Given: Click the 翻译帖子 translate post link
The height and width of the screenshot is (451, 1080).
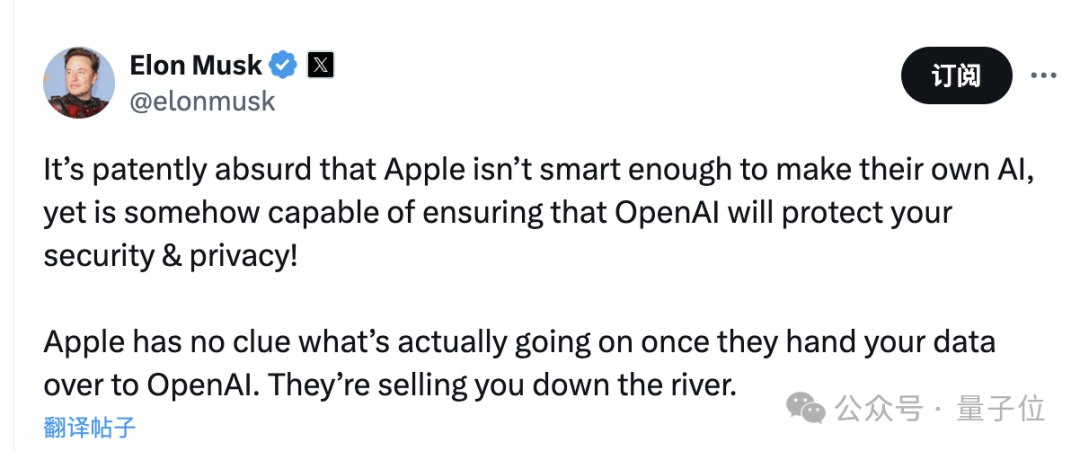Looking at the screenshot, I should click(x=90, y=428).
